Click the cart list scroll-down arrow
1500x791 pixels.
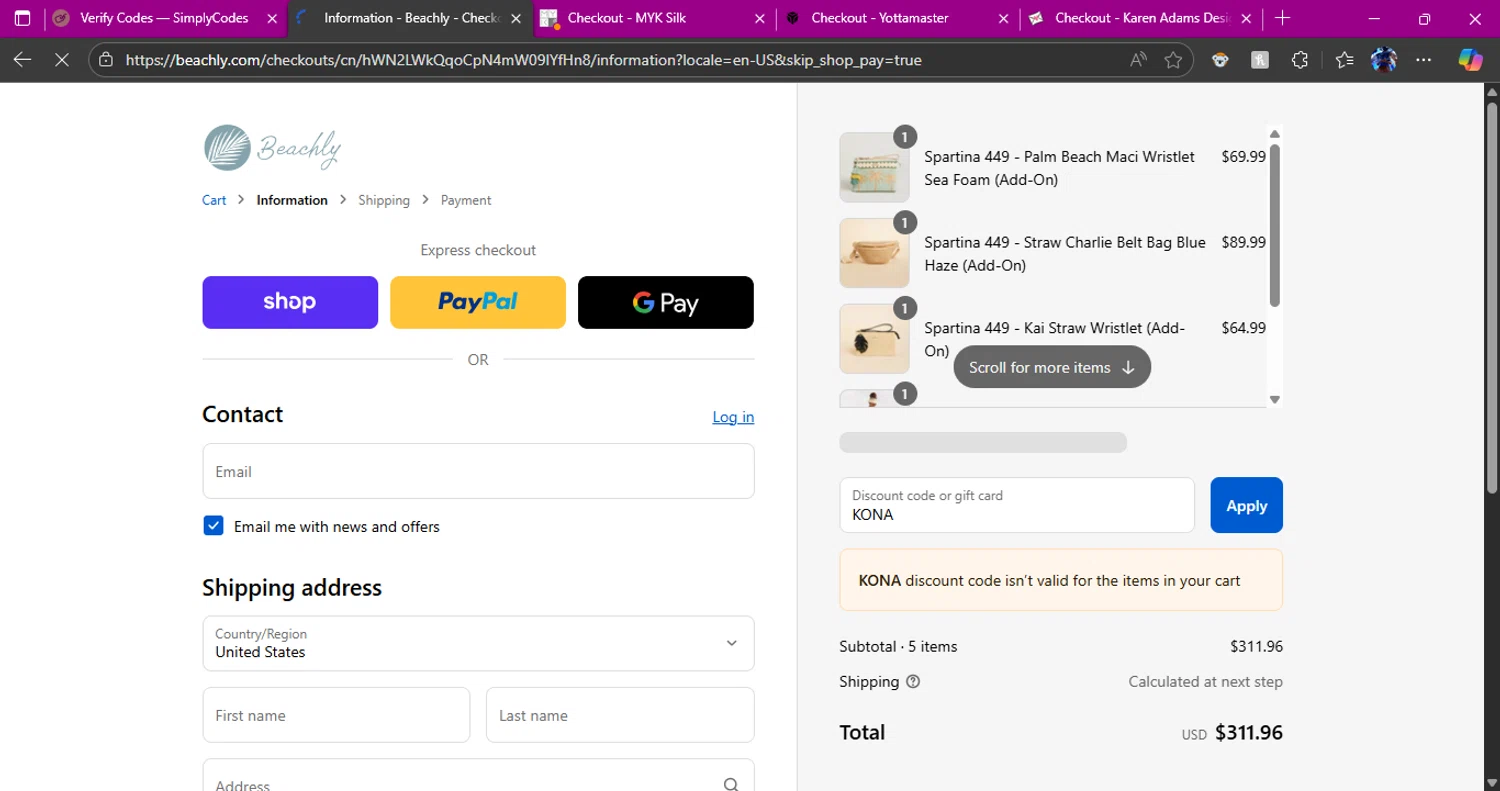tap(1274, 399)
